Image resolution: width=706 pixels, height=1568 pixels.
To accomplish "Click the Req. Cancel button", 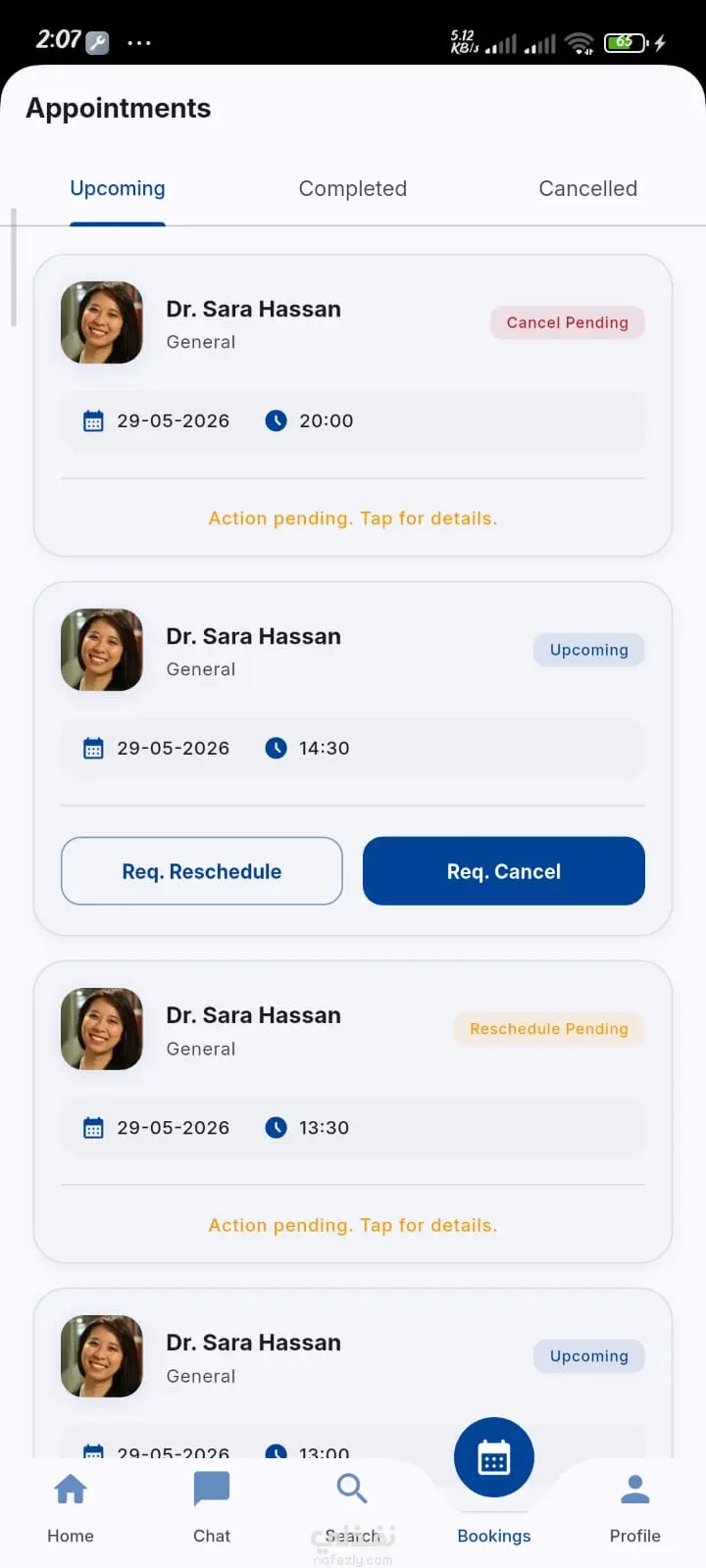I will click(x=504, y=871).
